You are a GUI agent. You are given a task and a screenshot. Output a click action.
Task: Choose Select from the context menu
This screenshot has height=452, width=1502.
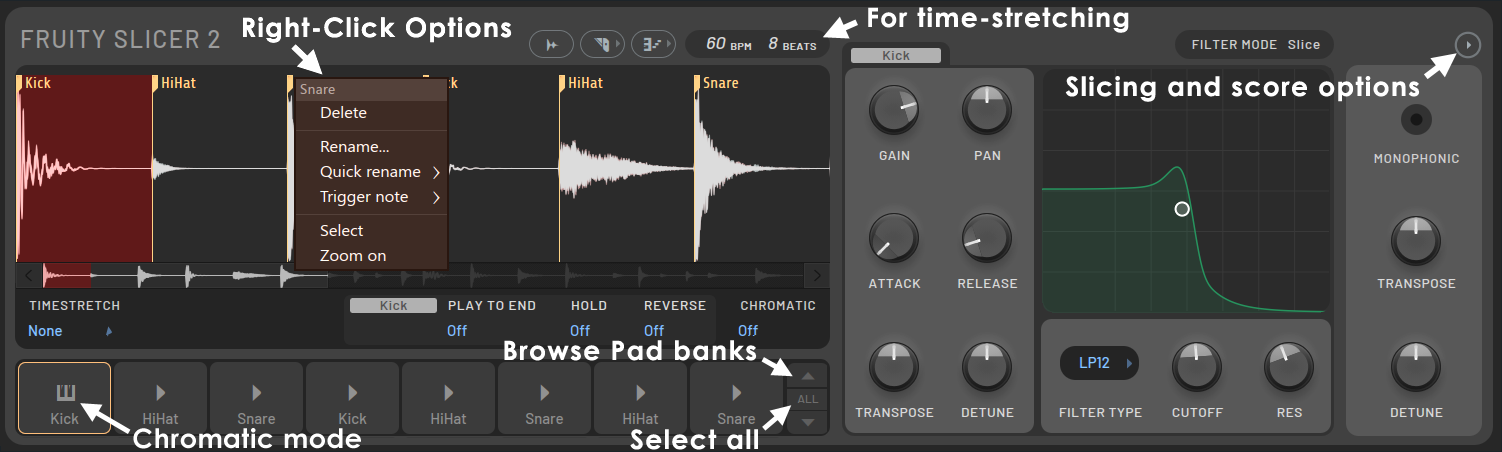[x=371, y=231]
